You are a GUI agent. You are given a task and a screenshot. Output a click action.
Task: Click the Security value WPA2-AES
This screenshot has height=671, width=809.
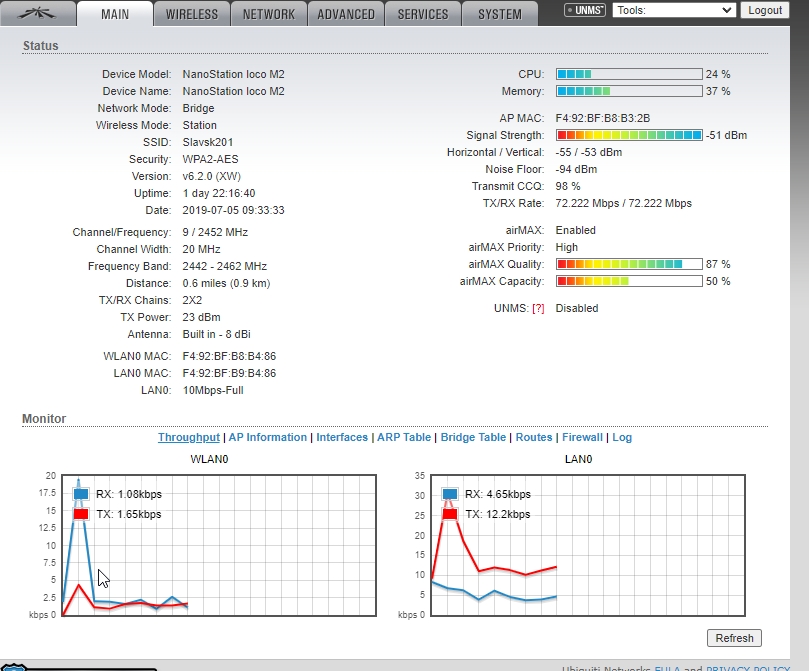211,159
